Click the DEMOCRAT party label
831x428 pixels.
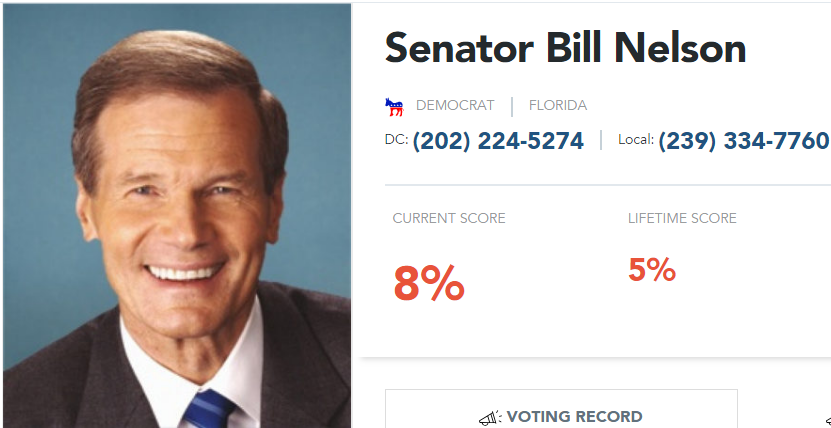(455, 105)
